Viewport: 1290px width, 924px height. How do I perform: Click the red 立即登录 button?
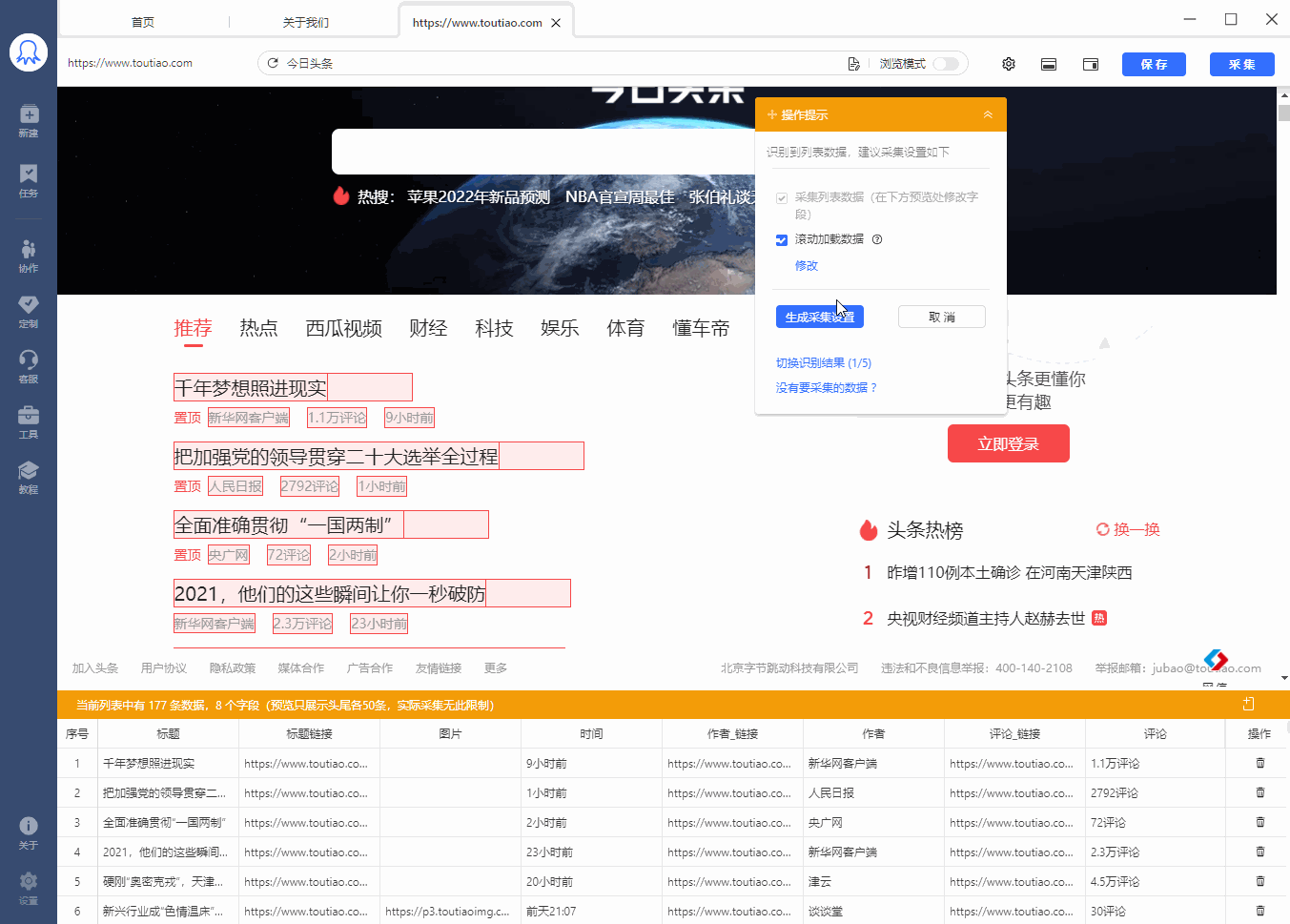click(x=1009, y=443)
